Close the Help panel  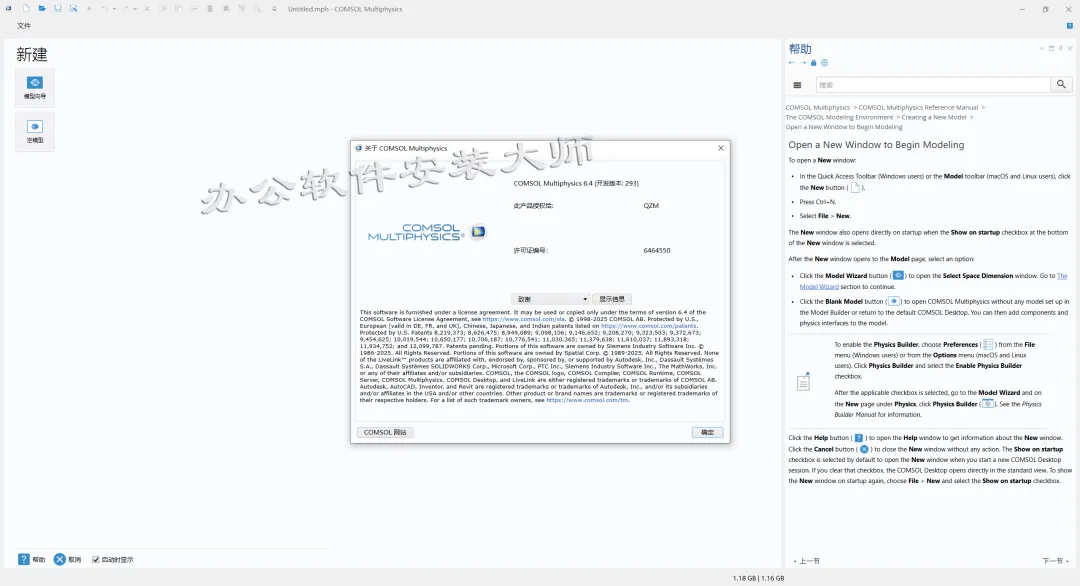pos(1070,48)
